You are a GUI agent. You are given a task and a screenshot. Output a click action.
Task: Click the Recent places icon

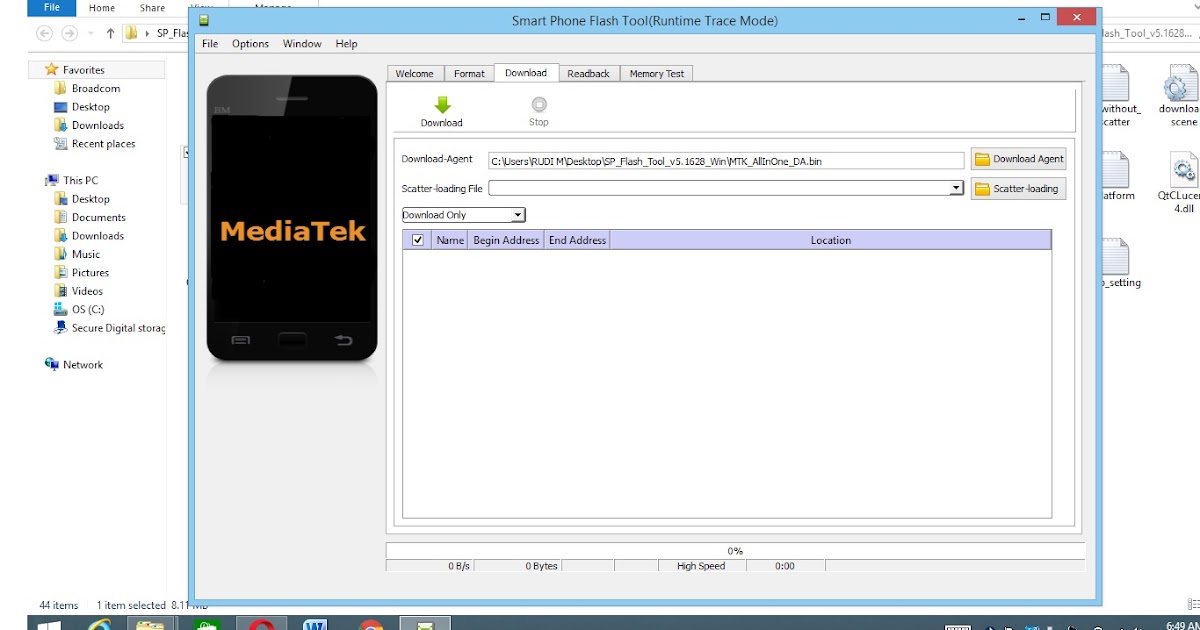click(x=62, y=144)
